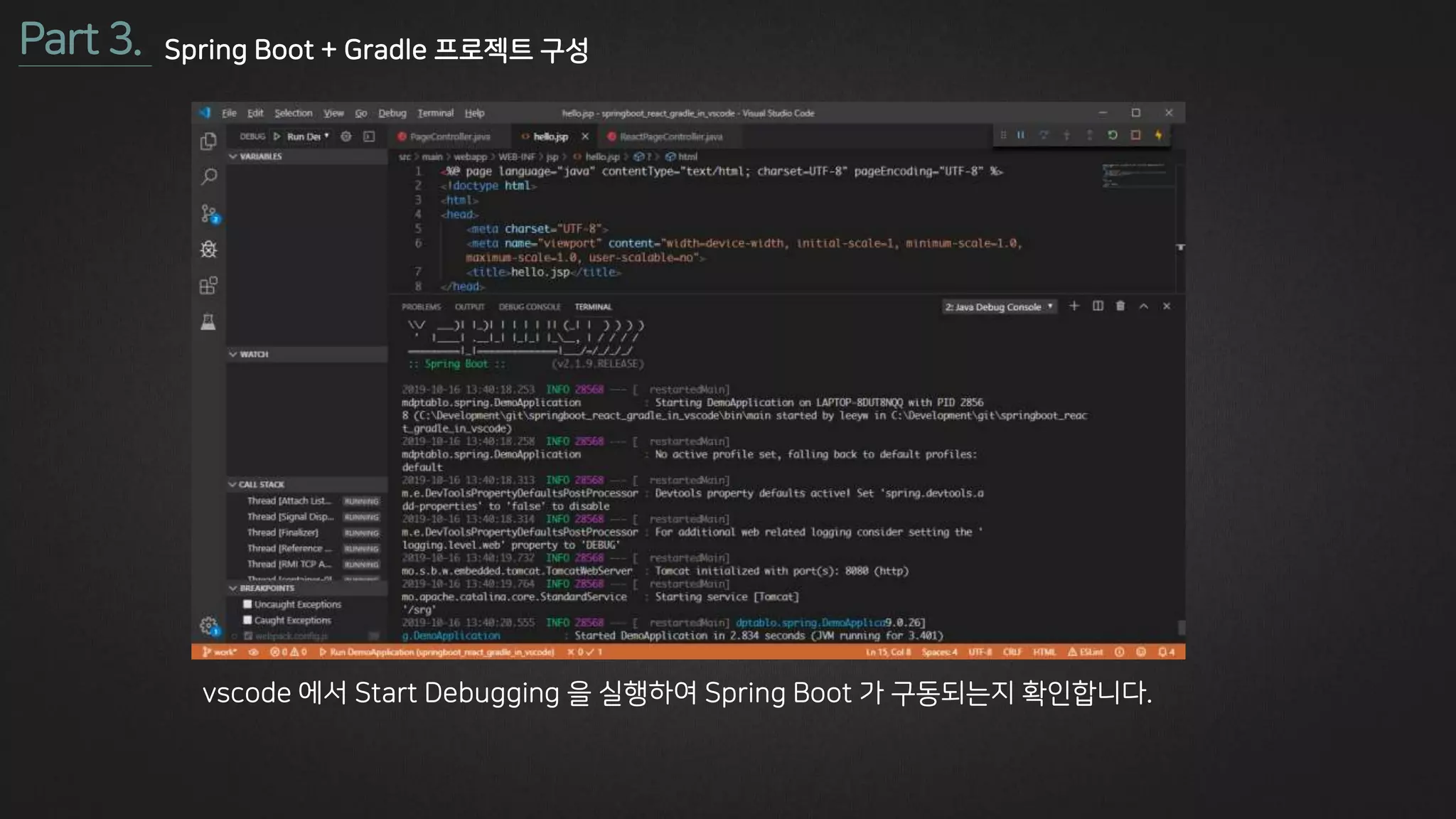Toggle Uncaught Exceptions breakpoint checkbox
The width and height of the screenshot is (1456, 819).
pyautogui.click(x=247, y=604)
